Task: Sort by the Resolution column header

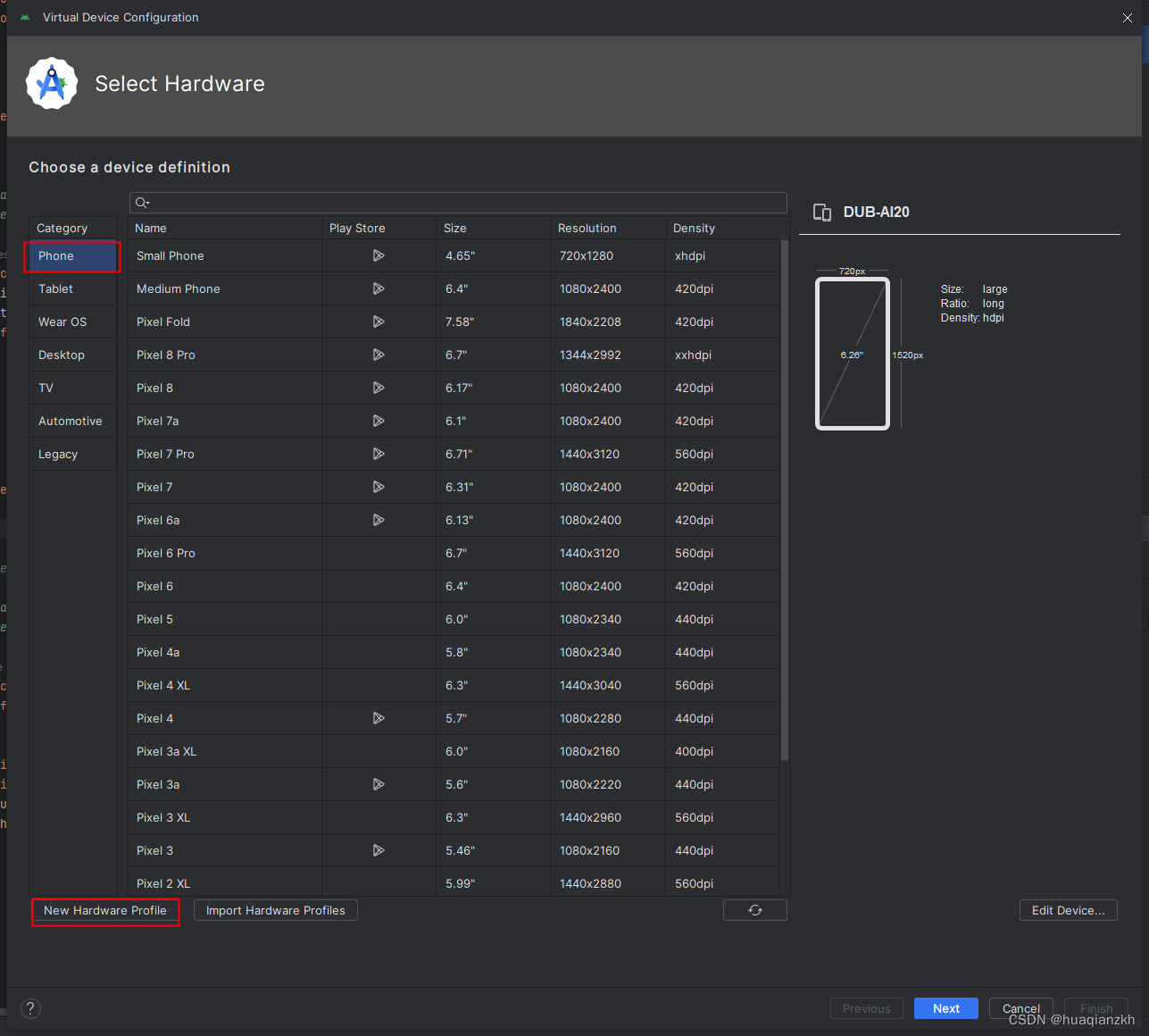Action: click(x=608, y=228)
